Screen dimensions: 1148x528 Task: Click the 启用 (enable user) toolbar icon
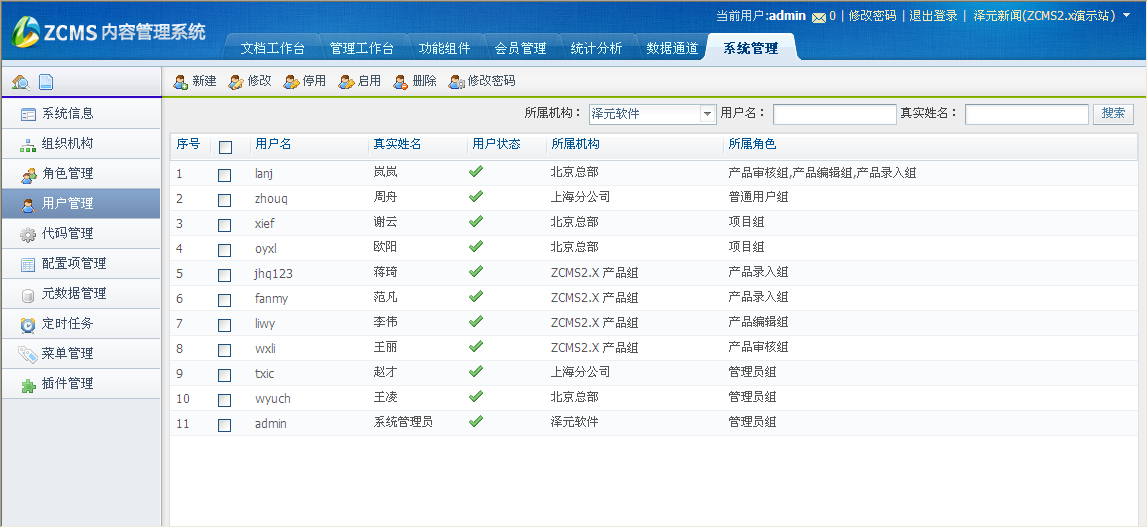coord(346,81)
